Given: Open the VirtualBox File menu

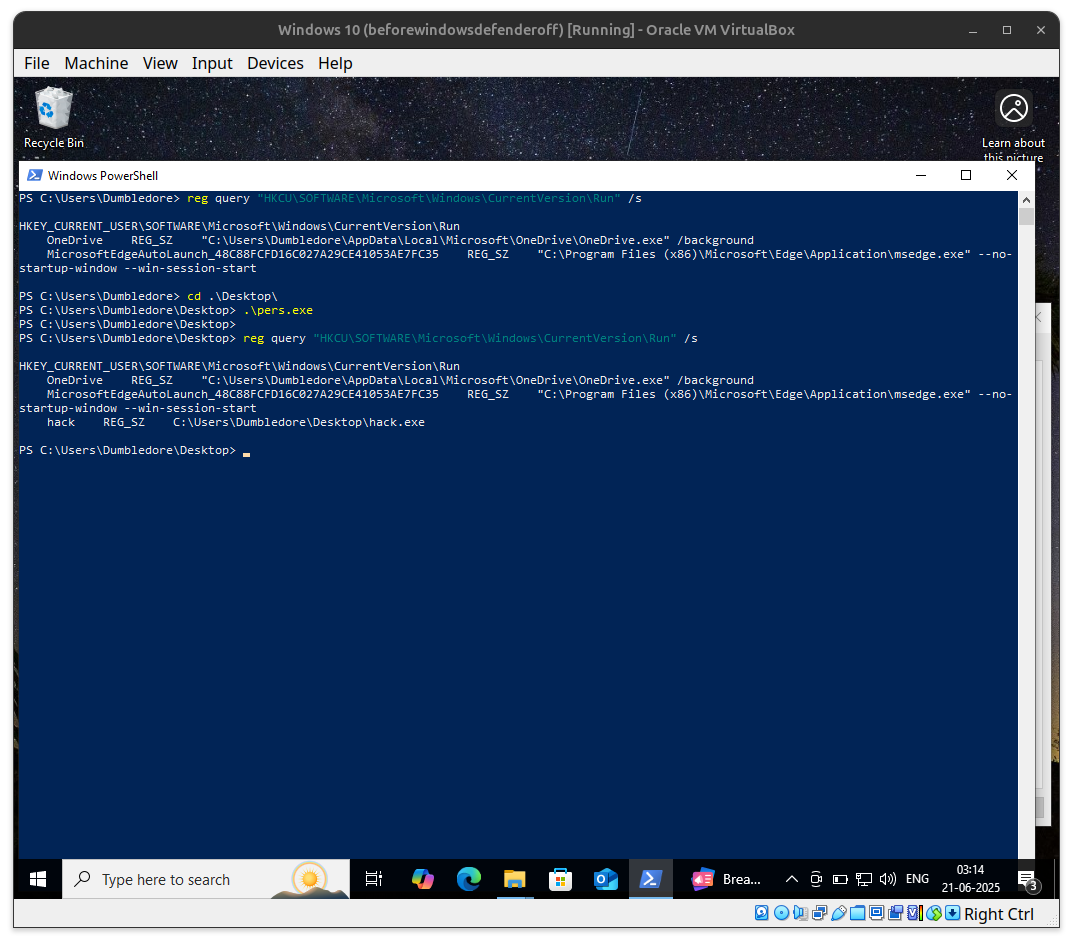Looking at the screenshot, I should pos(37,63).
